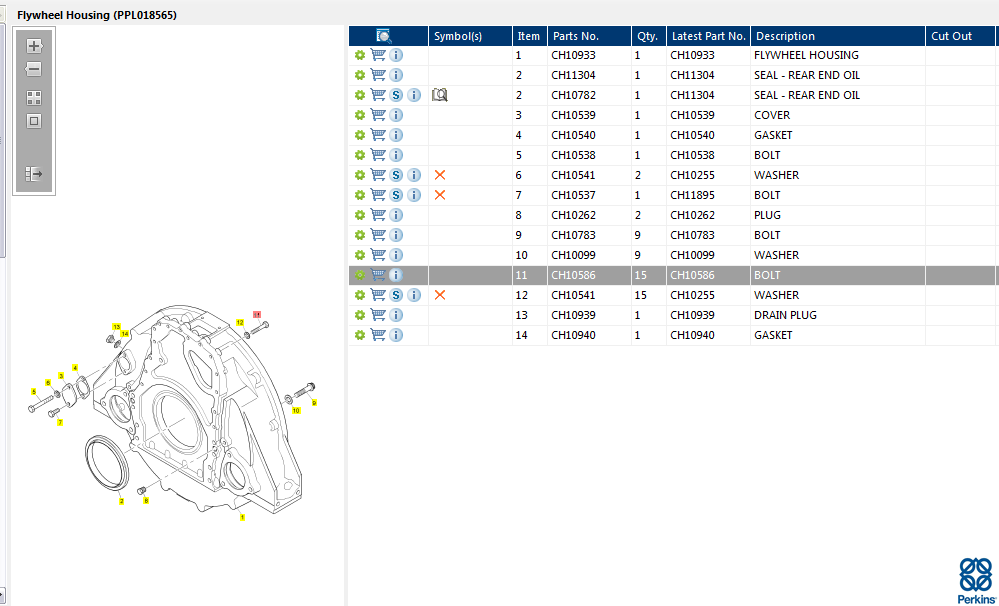Click gear icon for CH11304 seal row

pyautogui.click(x=360, y=75)
